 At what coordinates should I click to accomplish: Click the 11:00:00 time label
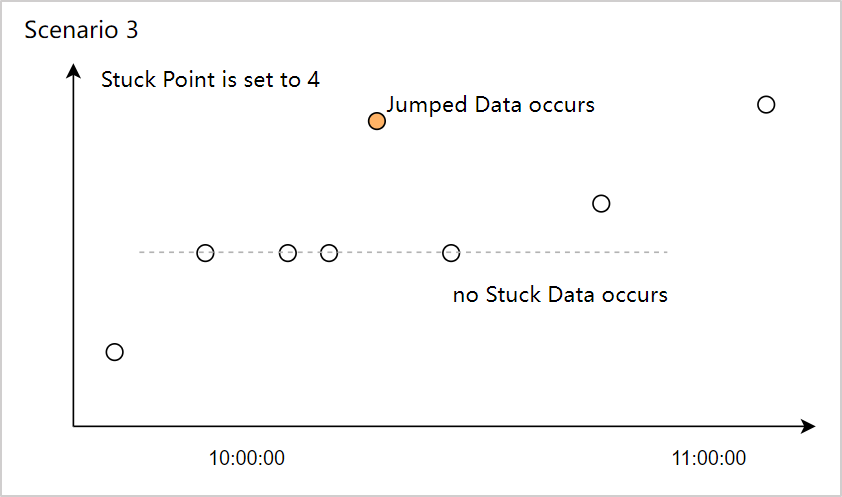pos(709,459)
